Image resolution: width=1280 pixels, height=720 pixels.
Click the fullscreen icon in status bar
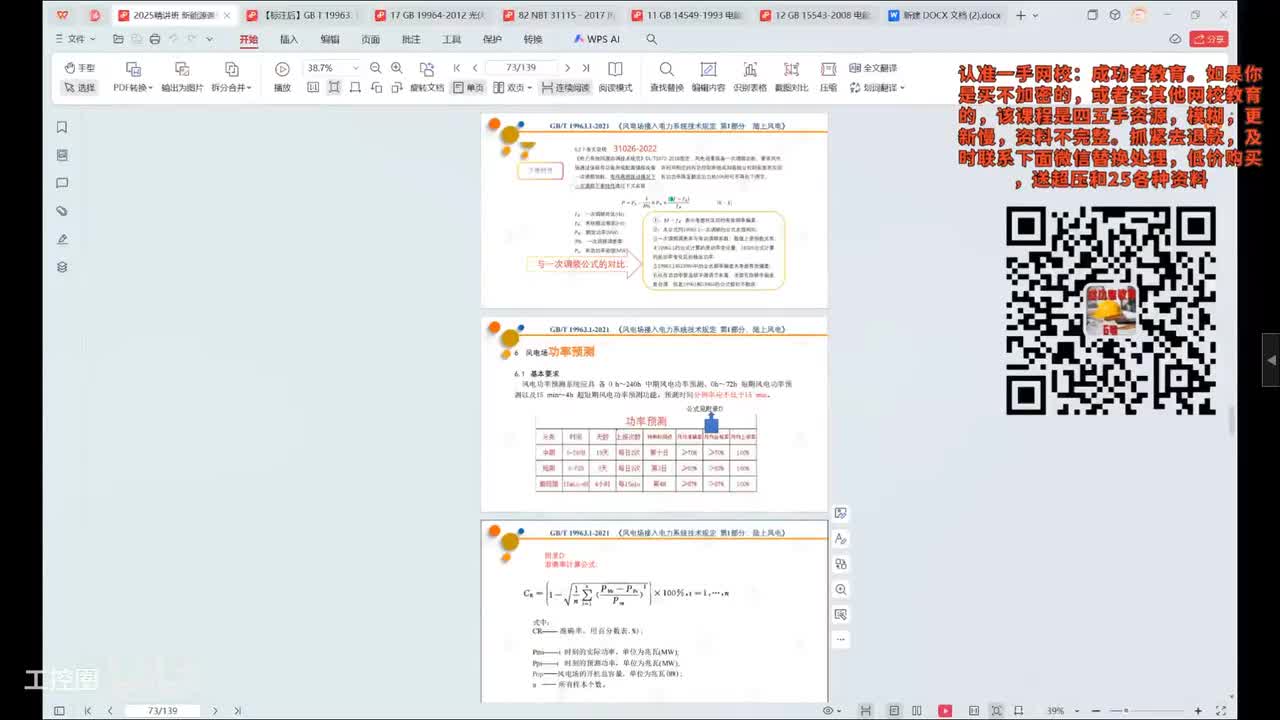click(1219, 711)
